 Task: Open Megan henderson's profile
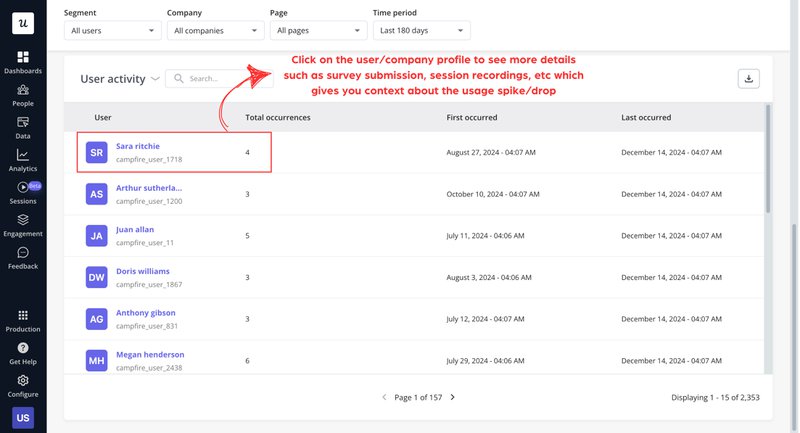click(x=150, y=355)
